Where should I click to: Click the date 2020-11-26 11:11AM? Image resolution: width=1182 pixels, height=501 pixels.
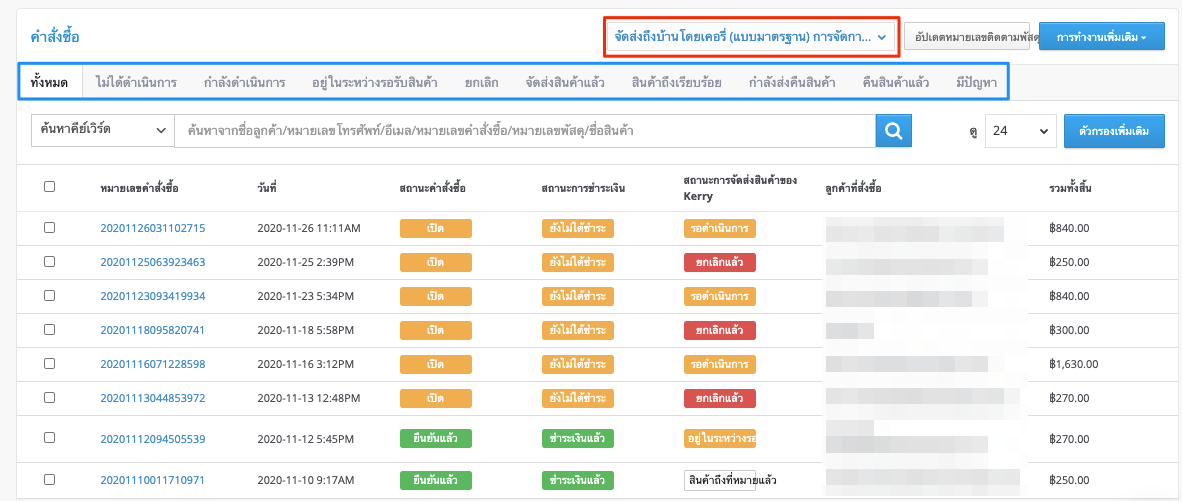click(x=309, y=228)
